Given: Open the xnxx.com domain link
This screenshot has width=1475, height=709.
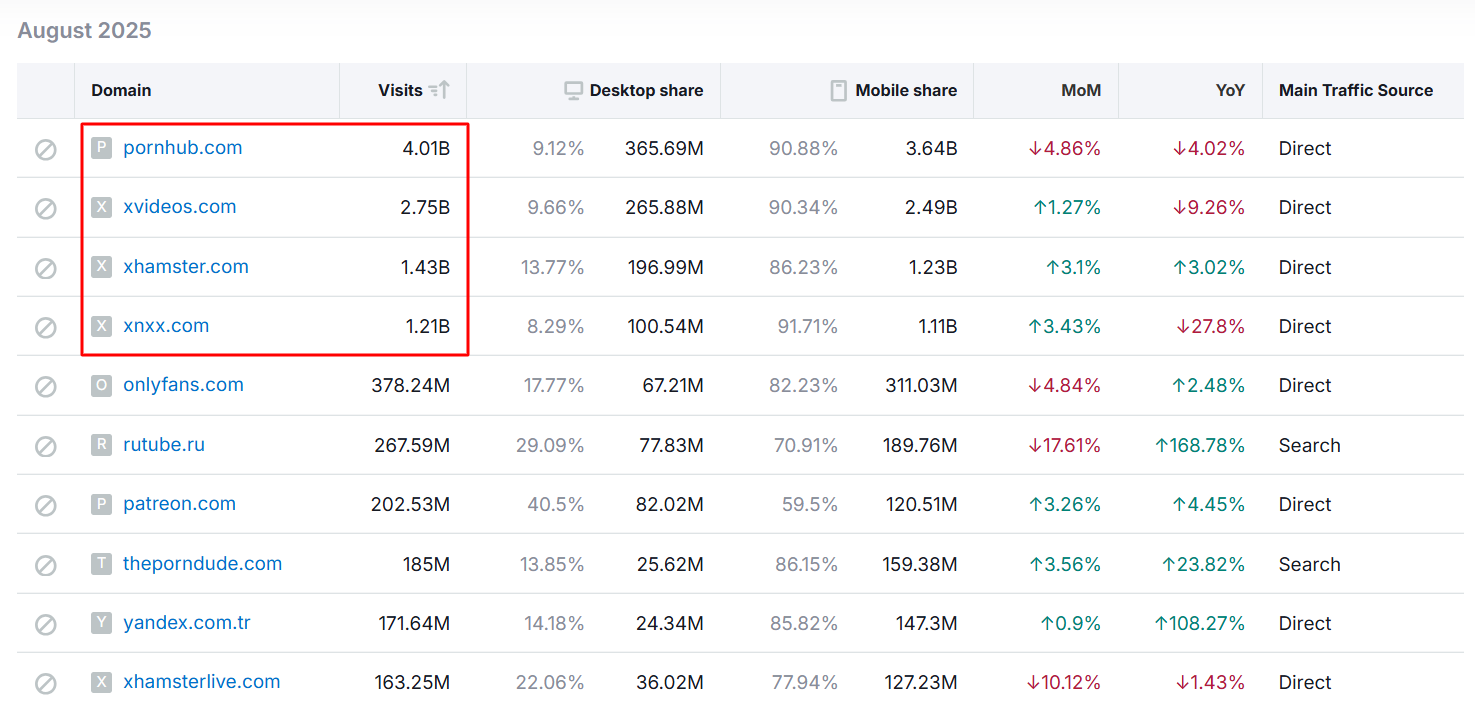Looking at the screenshot, I should tap(166, 326).
